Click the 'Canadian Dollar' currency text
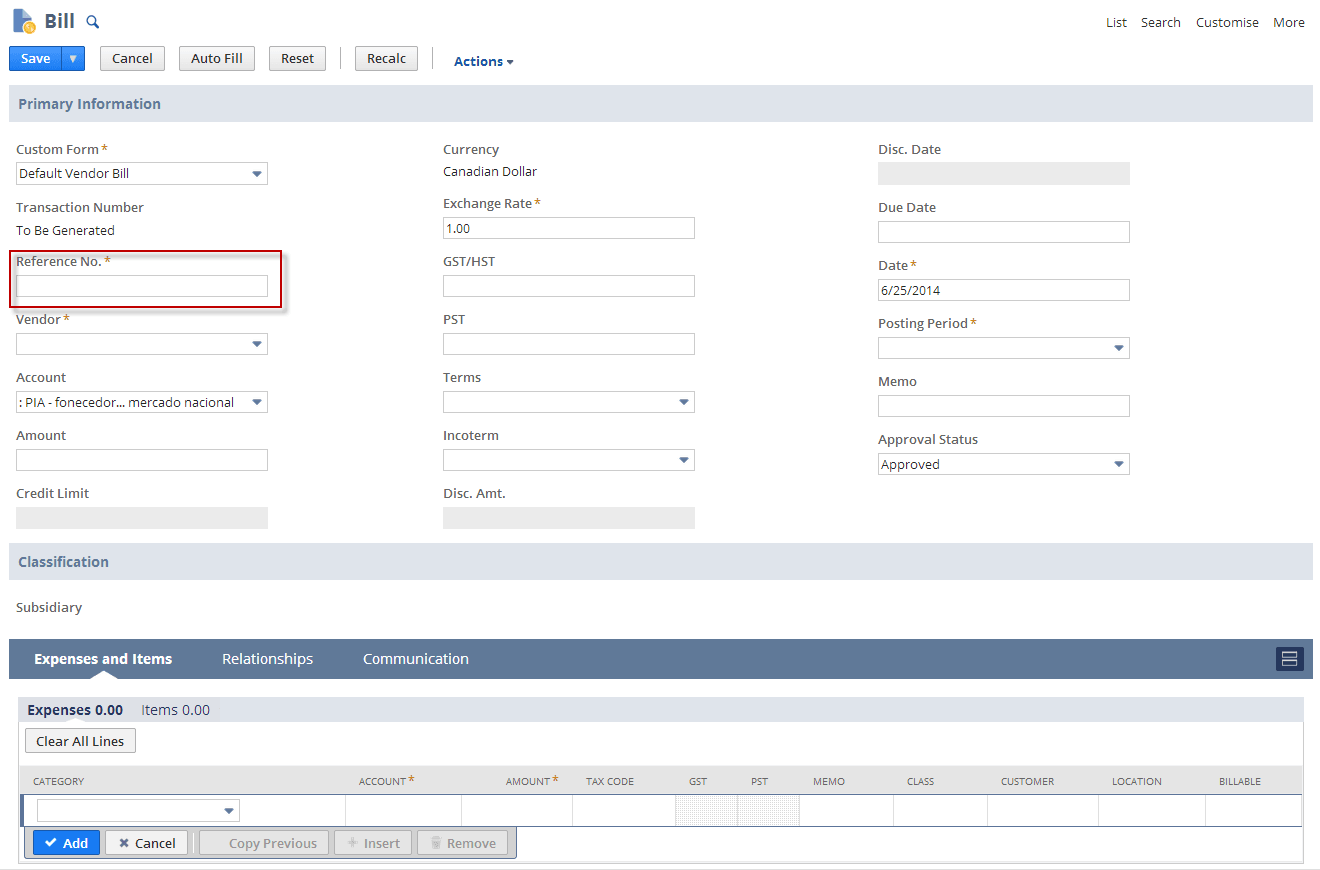 tap(490, 172)
